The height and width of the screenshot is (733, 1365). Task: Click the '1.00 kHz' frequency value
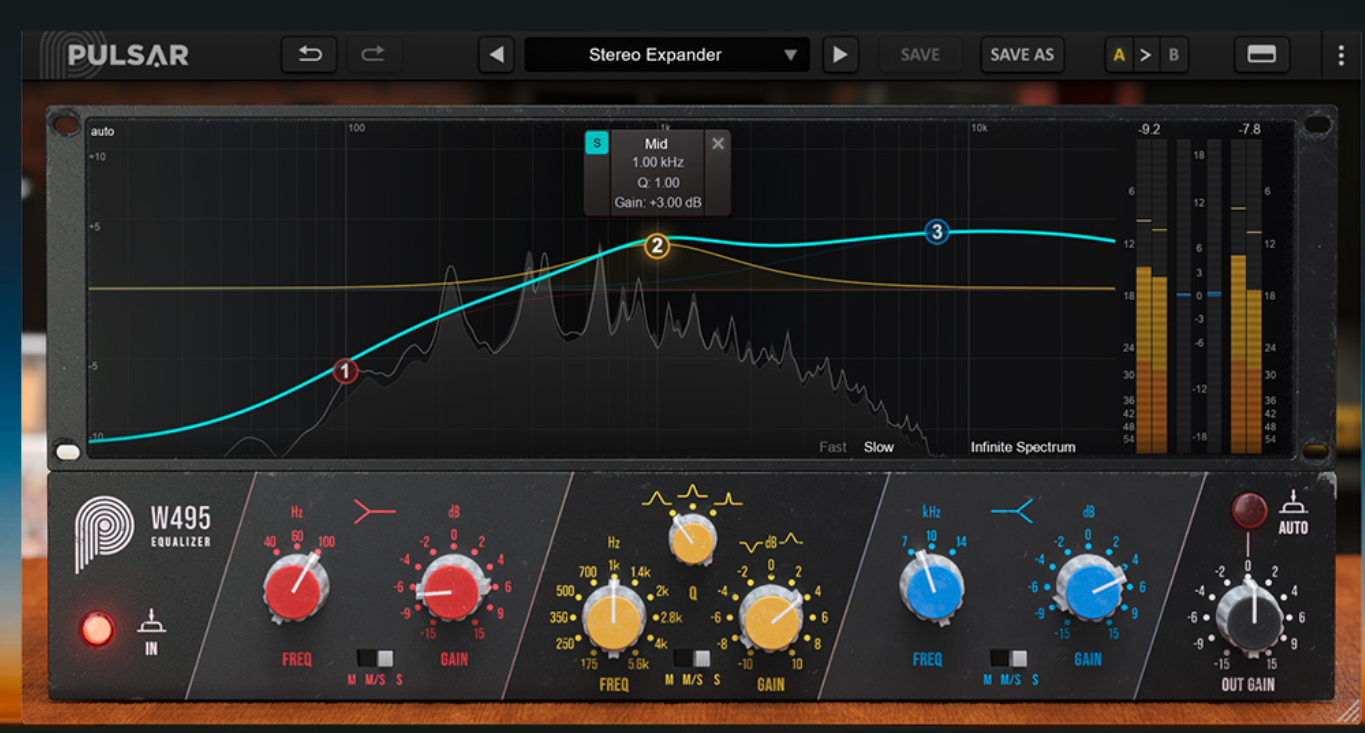pos(657,162)
